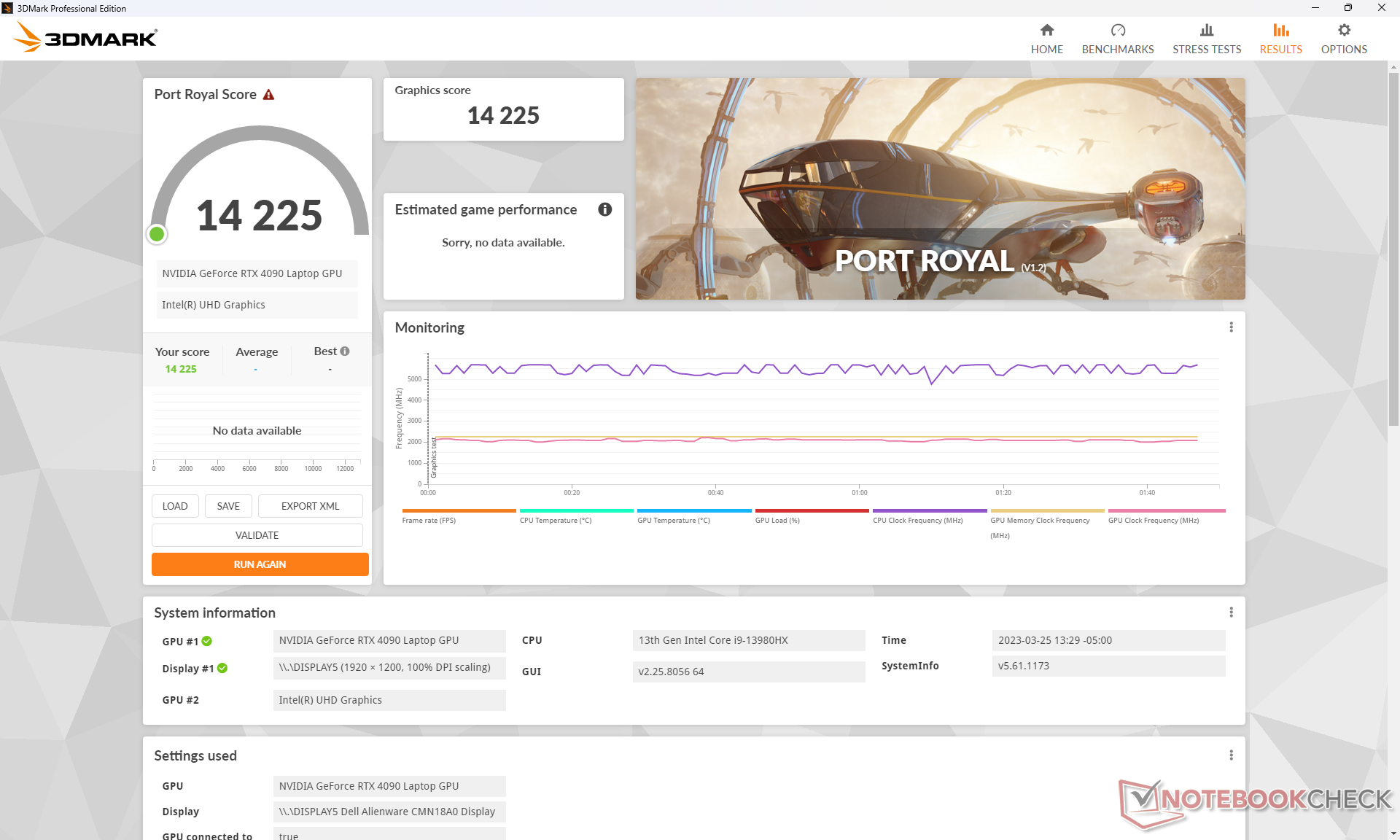Toggle the Frame rate (FPS) legend item
The height and width of the screenshot is (840, 1400).
click(x=429, y=520)
